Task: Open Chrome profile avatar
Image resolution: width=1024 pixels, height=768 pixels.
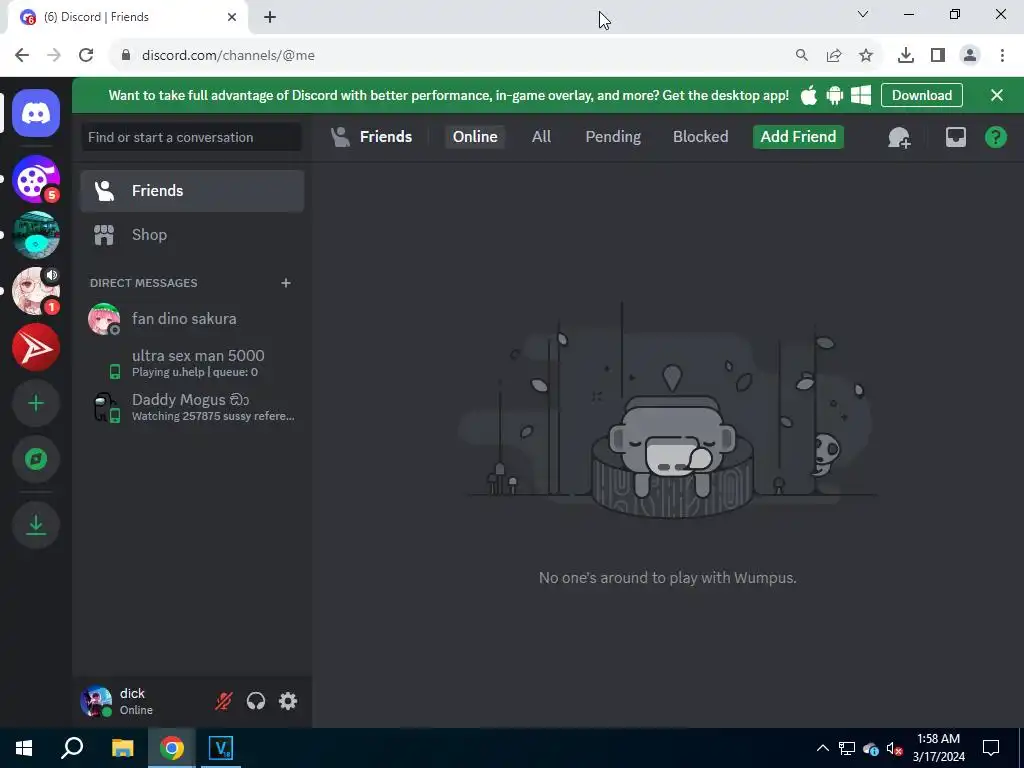Action: [x=970, y=56]
